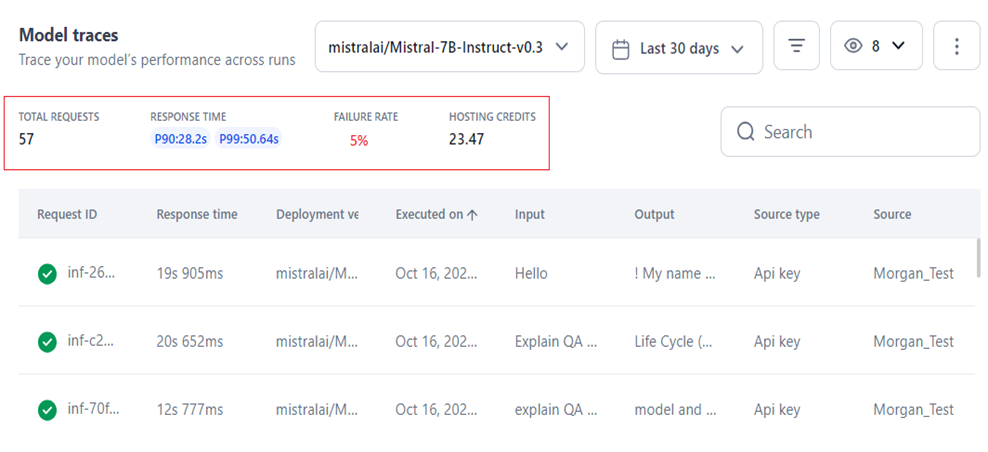Viewport: 988px width, 452px height.
Task: Click the three-dot more options button
Action: (956, 47)
